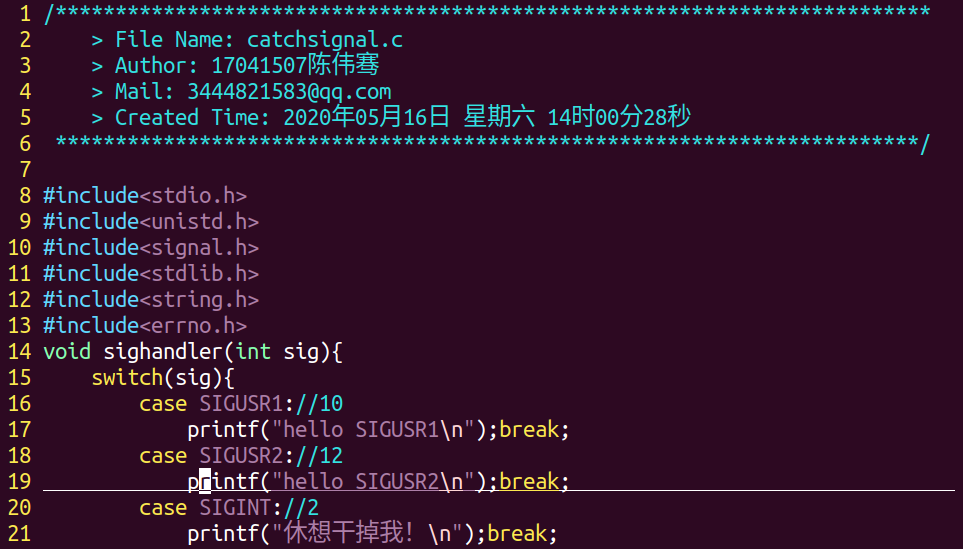Viewport: 963px width, 549px height.
Task: Click the break keyword on line 17
Action: [x=529, y=430]
